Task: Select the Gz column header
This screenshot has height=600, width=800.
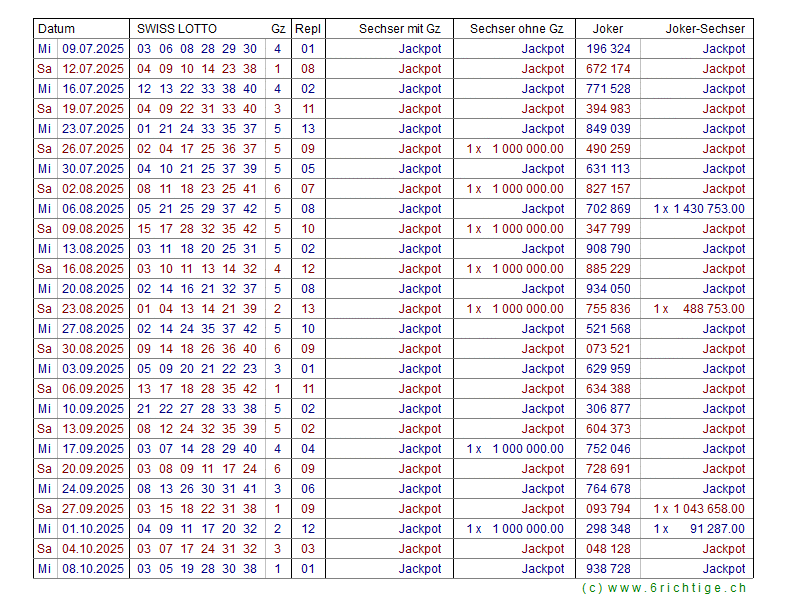Action: click(x=277, y=29)
